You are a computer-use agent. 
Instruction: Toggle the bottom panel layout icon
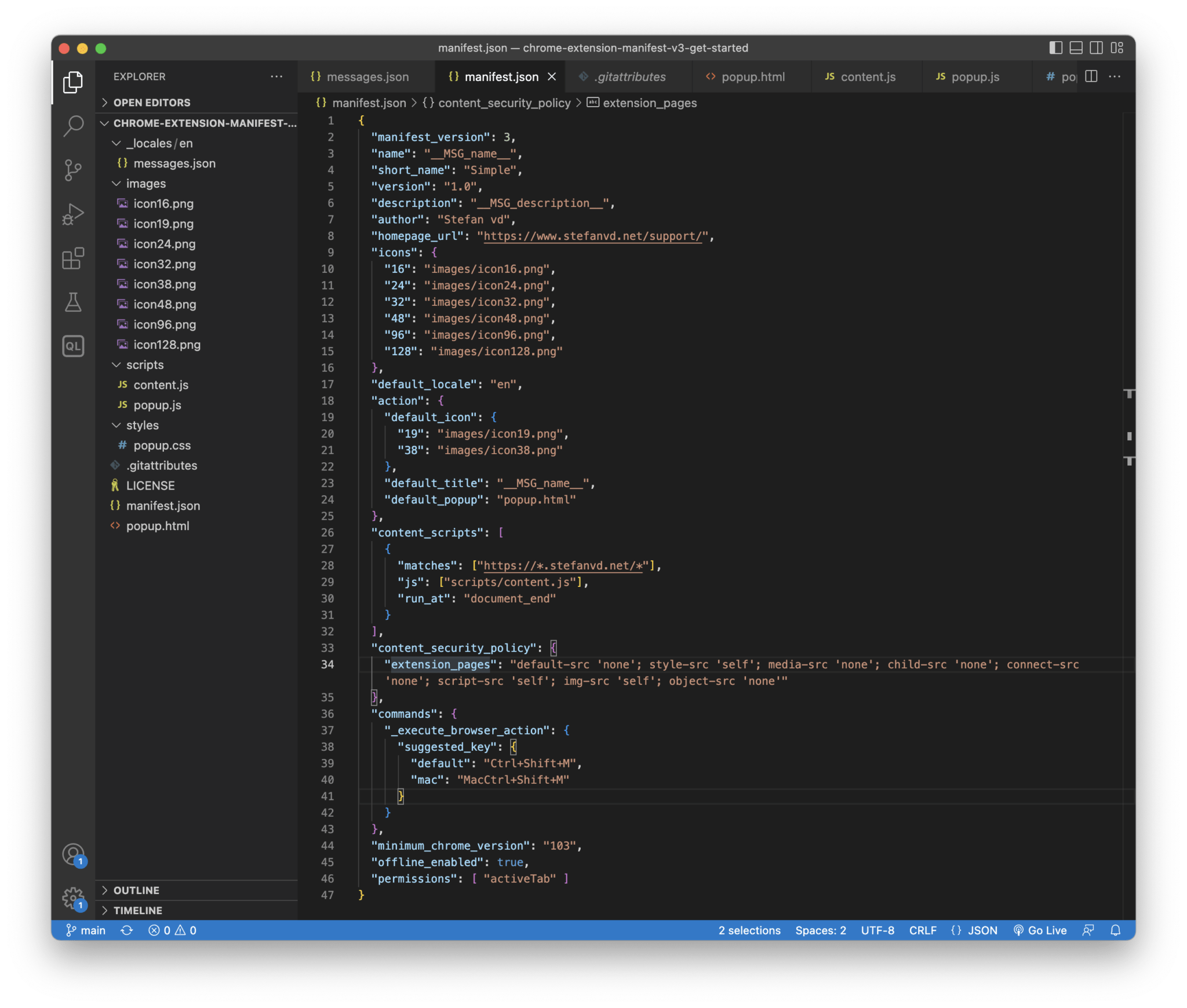[x=1076, y=48]
